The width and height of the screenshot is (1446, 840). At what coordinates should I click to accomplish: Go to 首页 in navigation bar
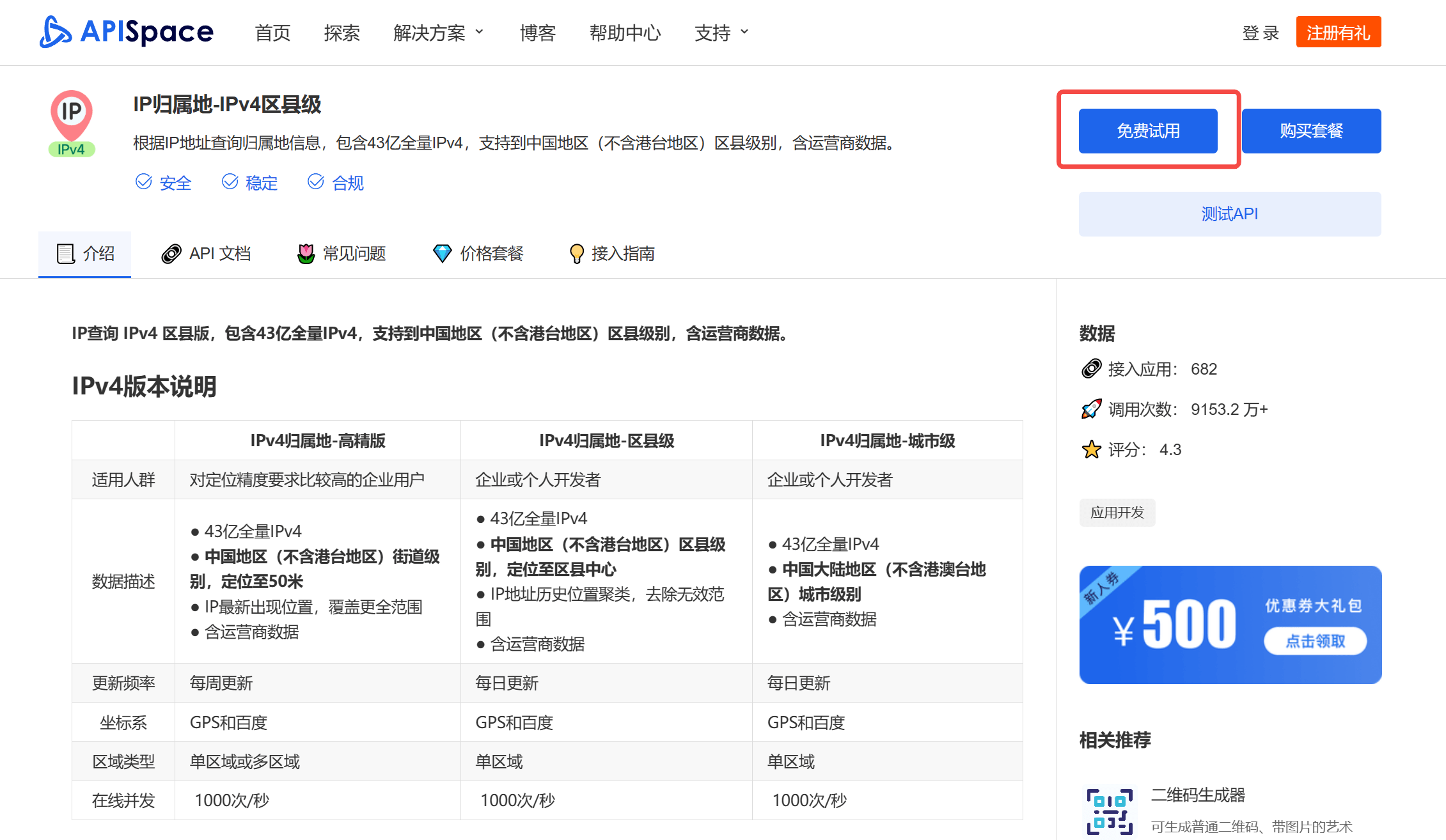point(272,33)
